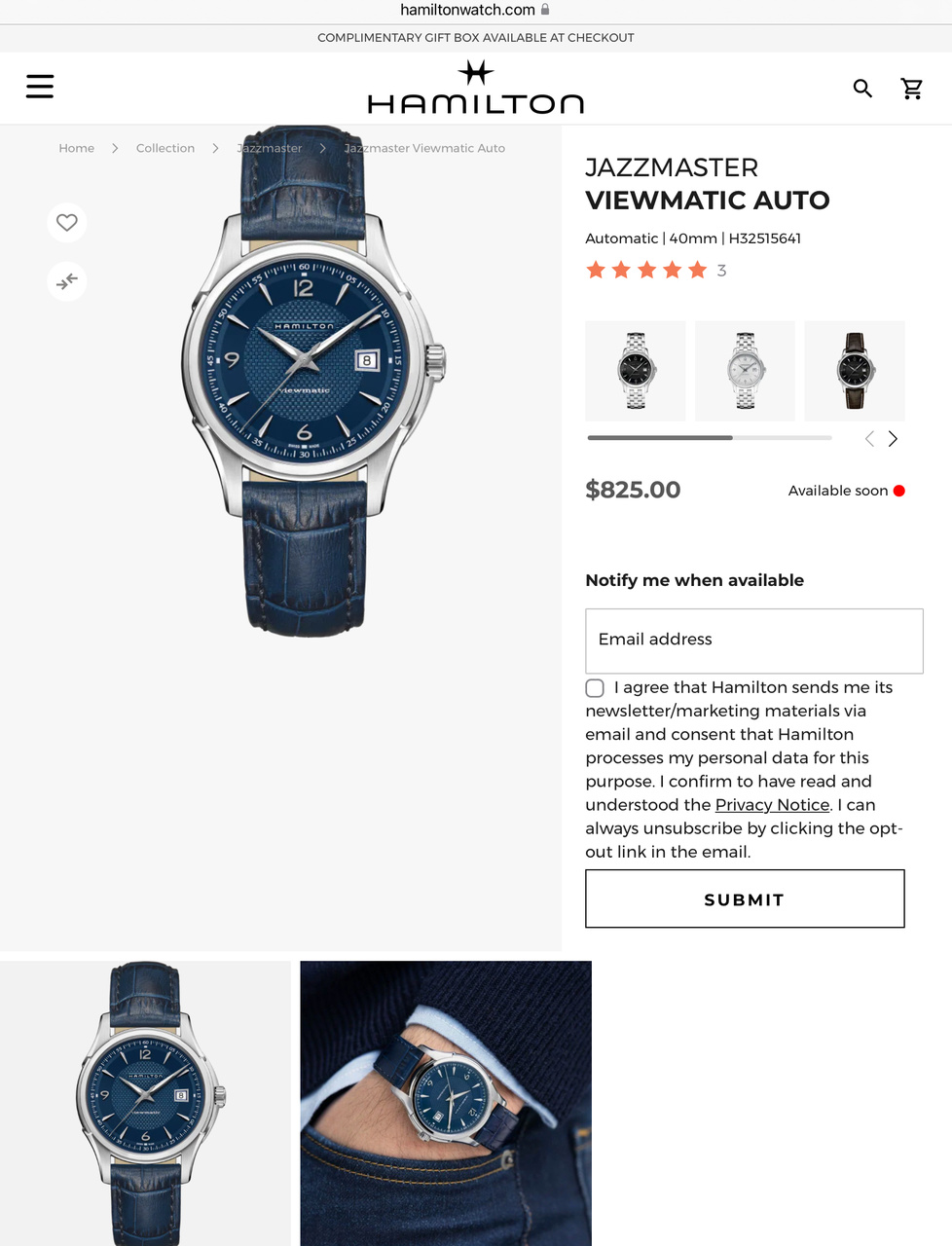Select the black dial steel bracelet variant
This screenshot has height=1246, width=952.
point(636,371)
